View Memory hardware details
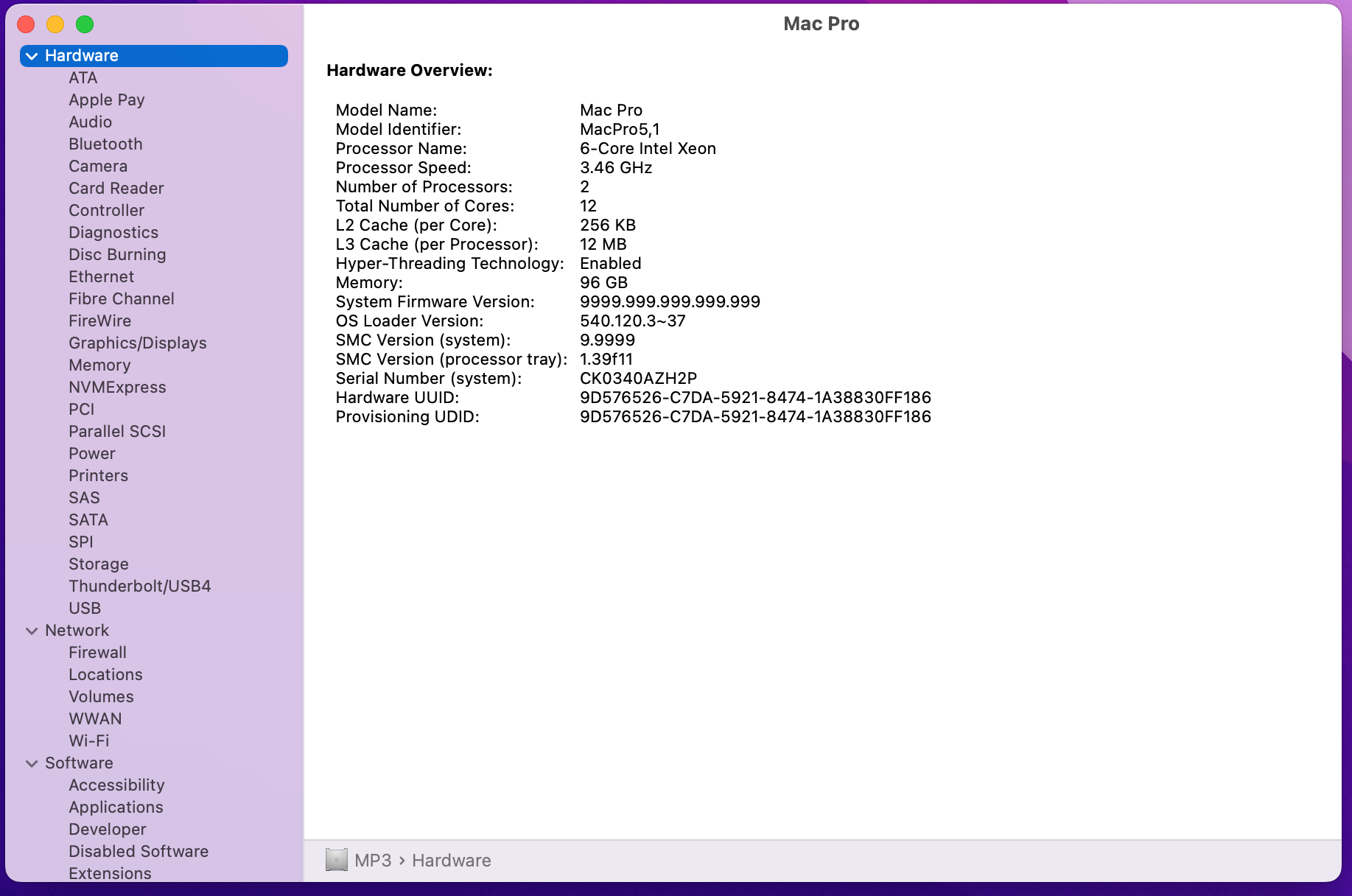 pos(99,365)
